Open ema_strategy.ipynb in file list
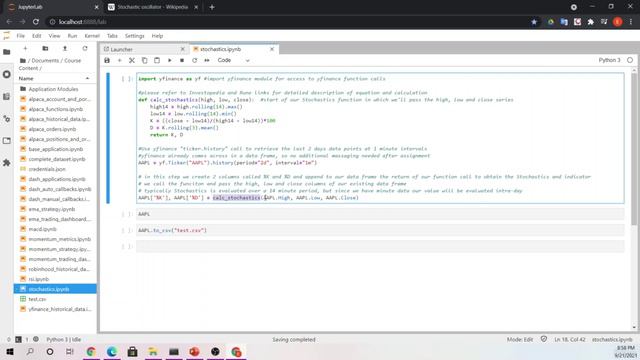Screen dimensions: 640x360 coord(52,209)
